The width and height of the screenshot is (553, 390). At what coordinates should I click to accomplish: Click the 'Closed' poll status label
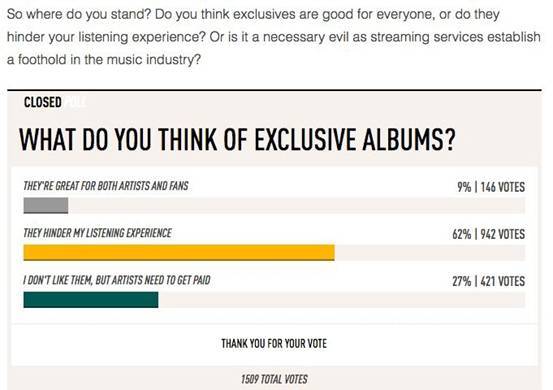pyautogui.click(x=43, y=102)
